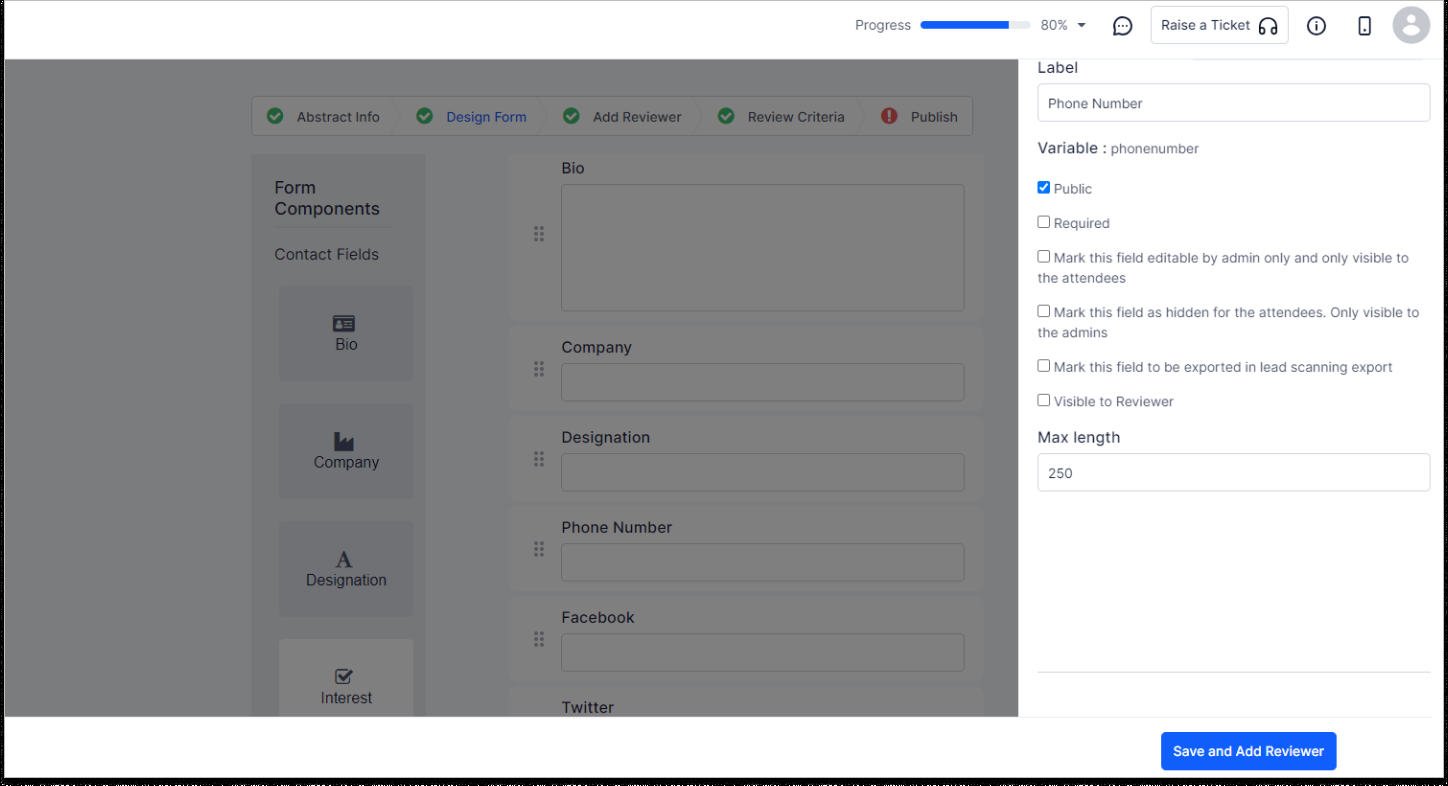Uncheck the Public checkbox
The height and width of the screenshot is (786, 1448).
click(x=1044, y=187)
